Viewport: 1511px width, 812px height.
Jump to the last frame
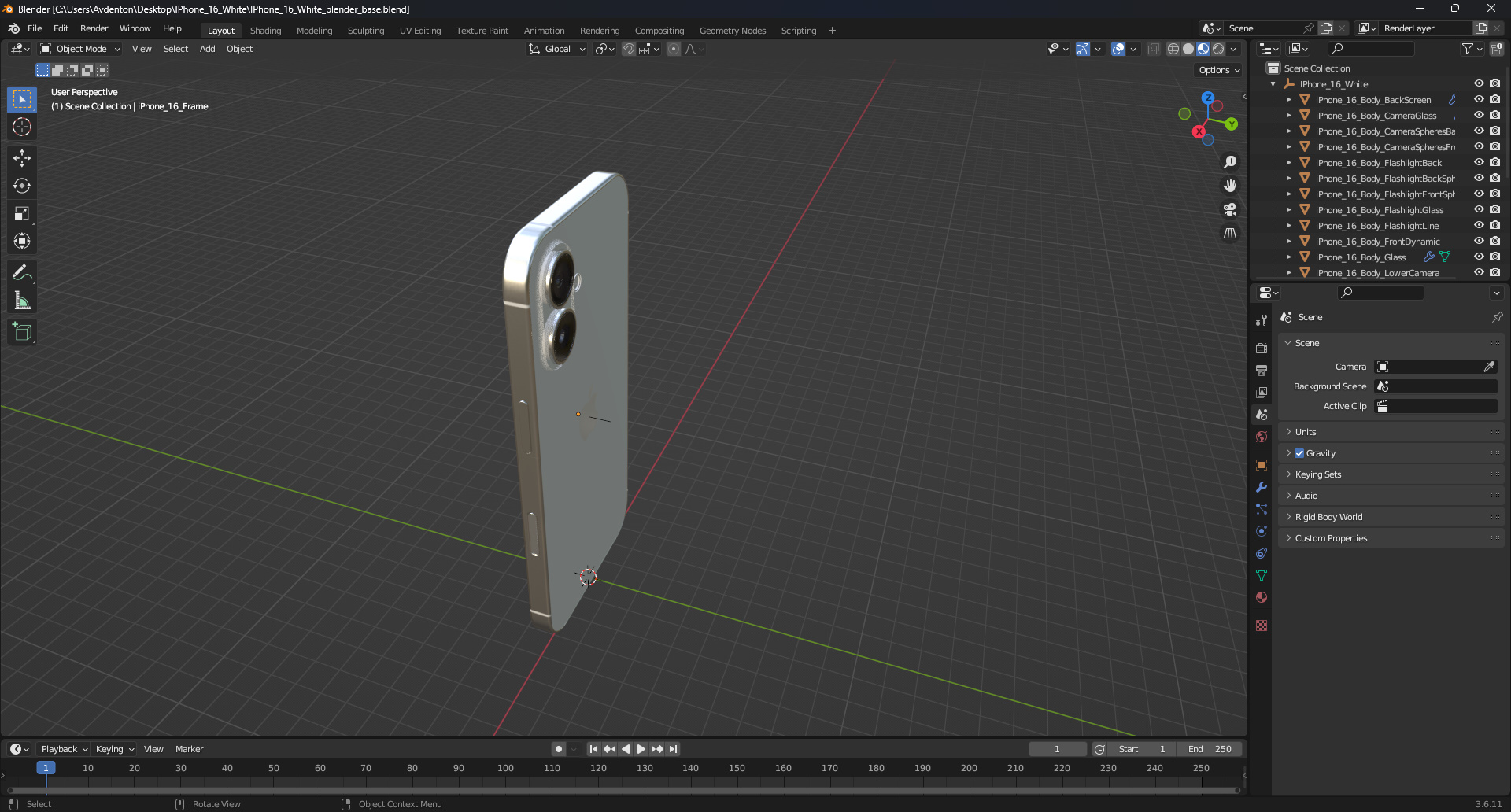click(x=673, y=749)
